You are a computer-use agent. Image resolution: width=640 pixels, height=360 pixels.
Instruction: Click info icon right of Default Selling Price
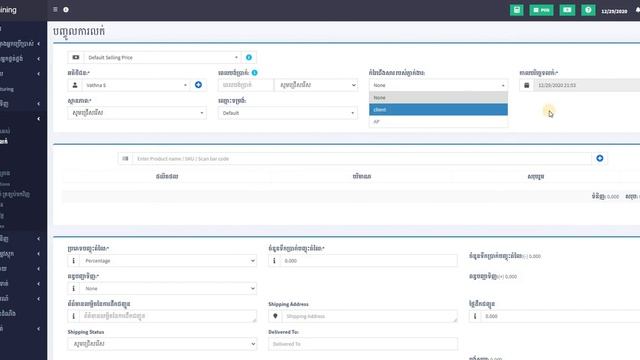[249, 58]
